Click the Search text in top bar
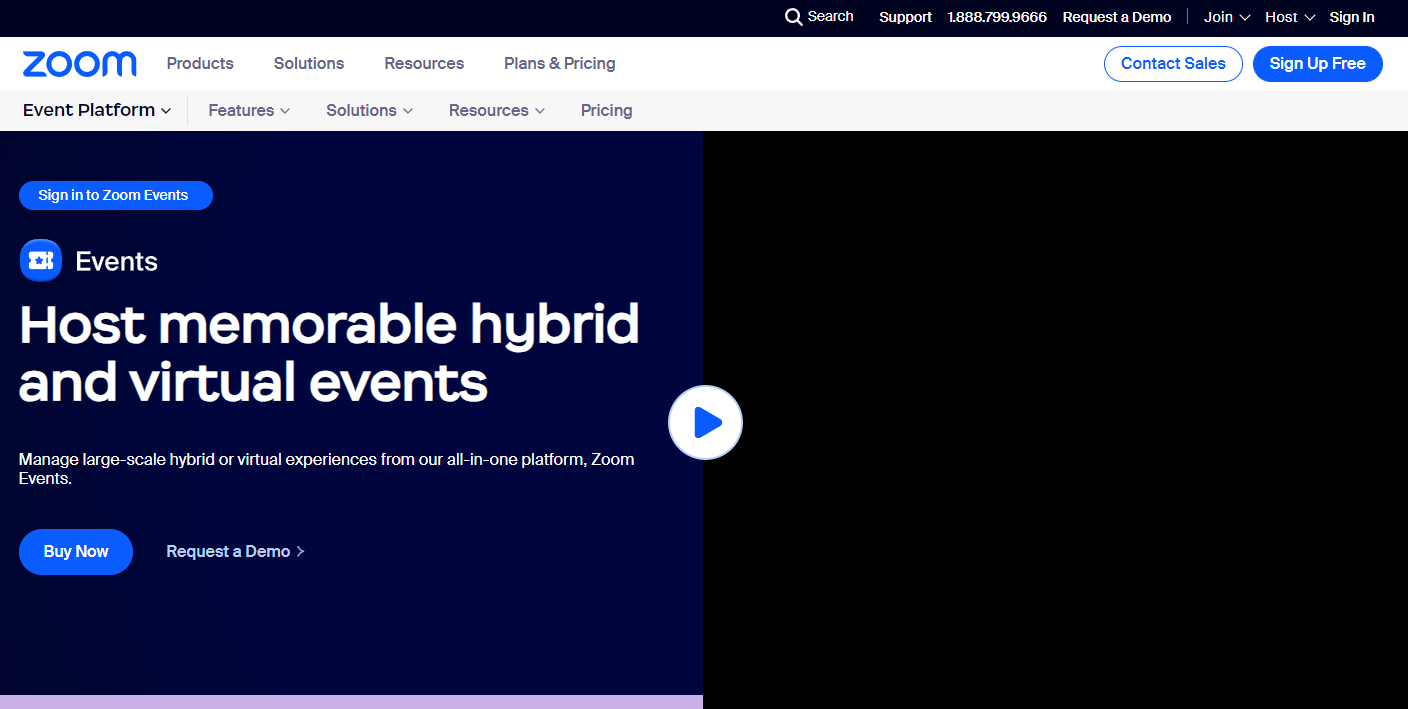 830,17
